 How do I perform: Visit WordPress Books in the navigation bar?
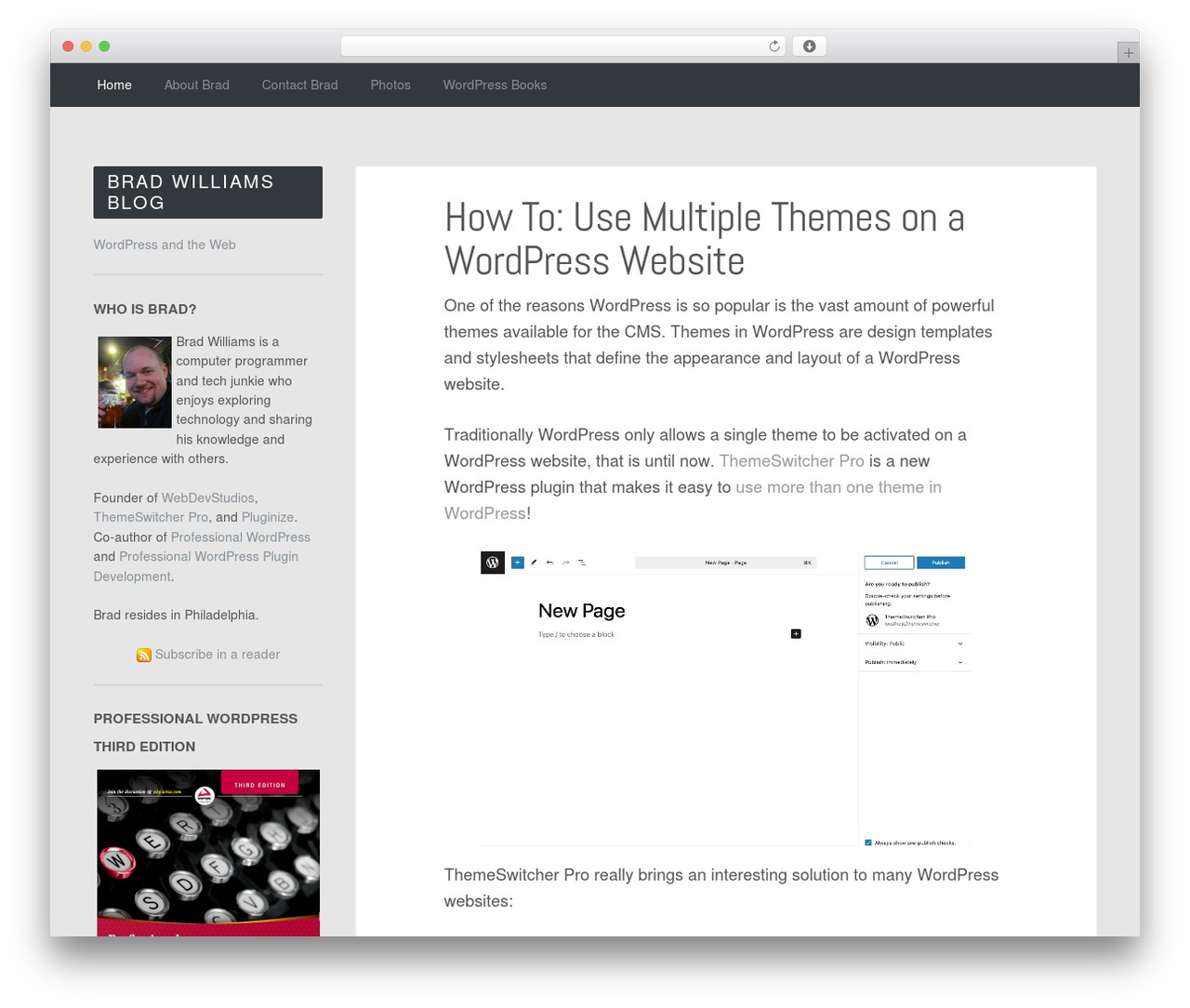tap(495, 85)
